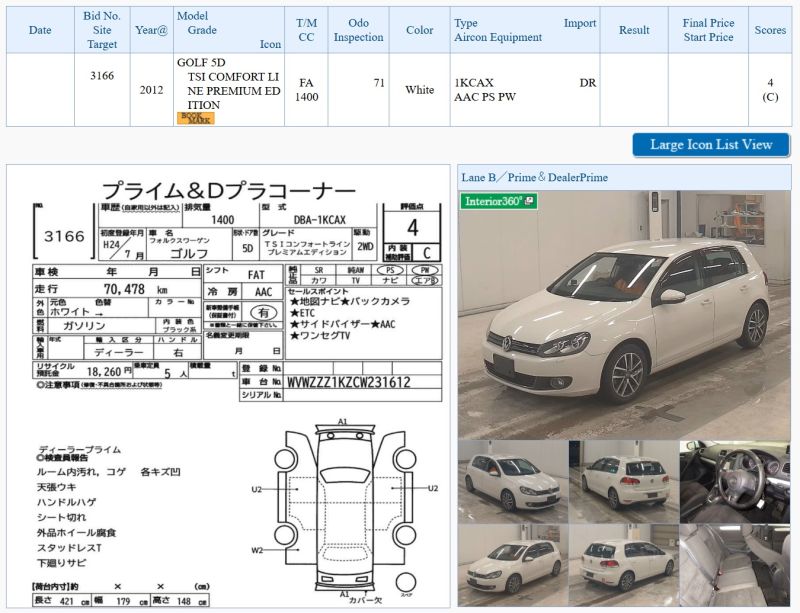This screenshot has height=613, width=800.
Task: Click the Bid No. Site Target header
Action: (102, 30)
